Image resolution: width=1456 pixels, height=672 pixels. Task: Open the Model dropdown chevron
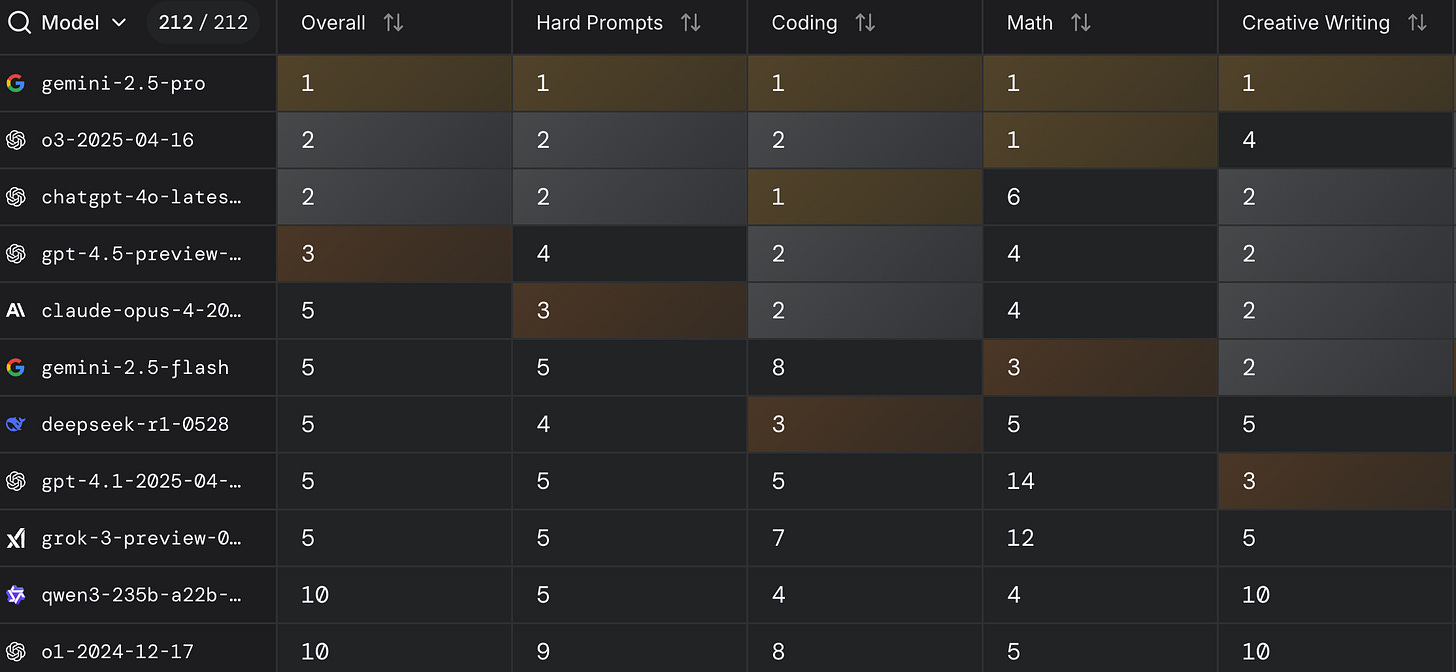pos(119,22)
